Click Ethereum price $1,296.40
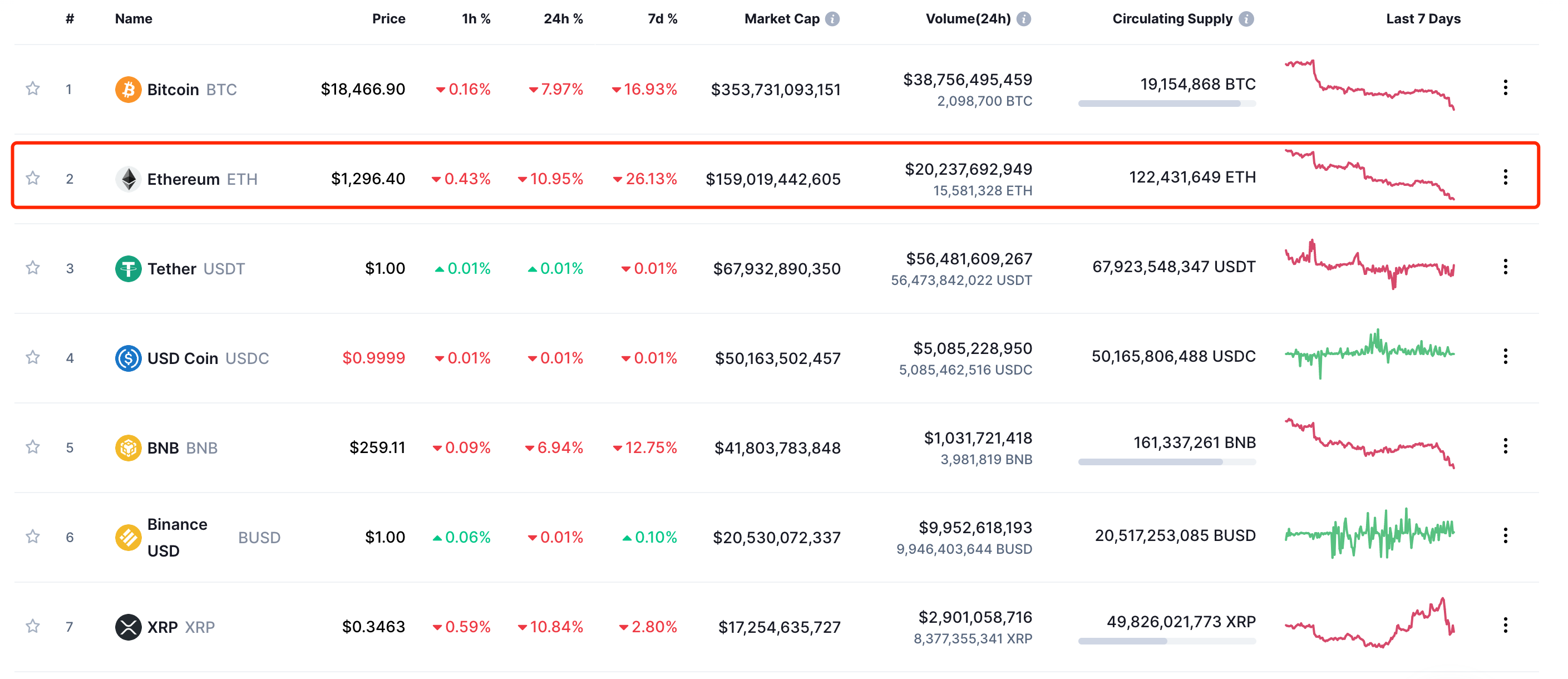Screen dimensions: 1568x679 [x=368, y=179]
